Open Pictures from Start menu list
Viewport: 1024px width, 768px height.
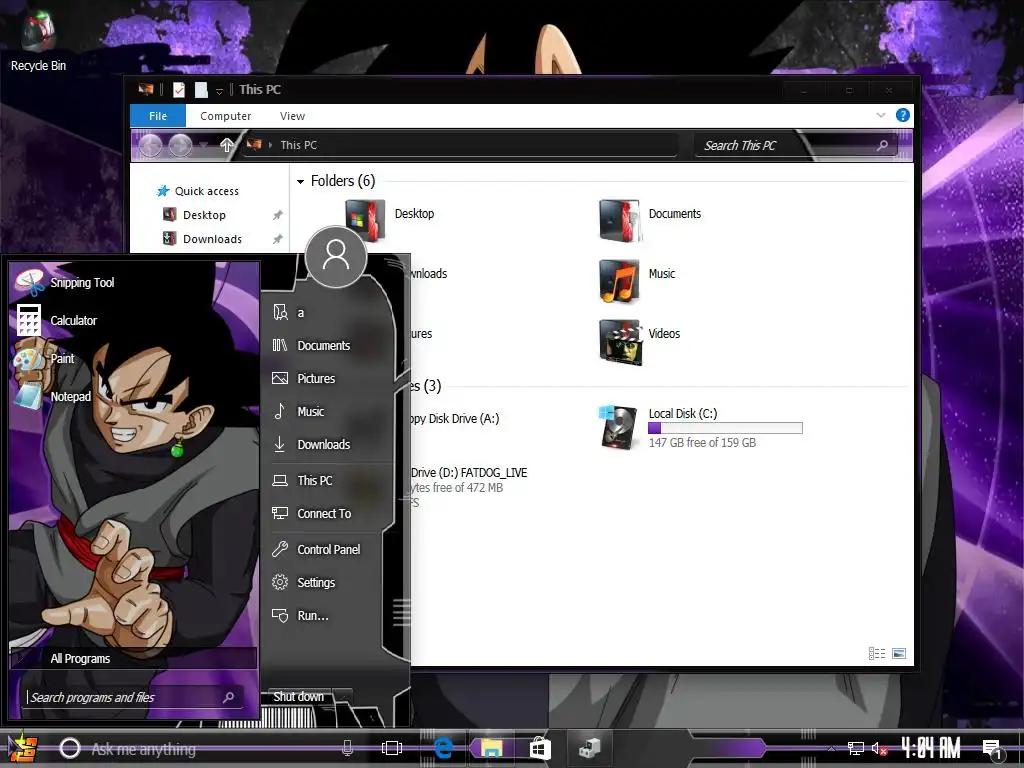[303, 378]
